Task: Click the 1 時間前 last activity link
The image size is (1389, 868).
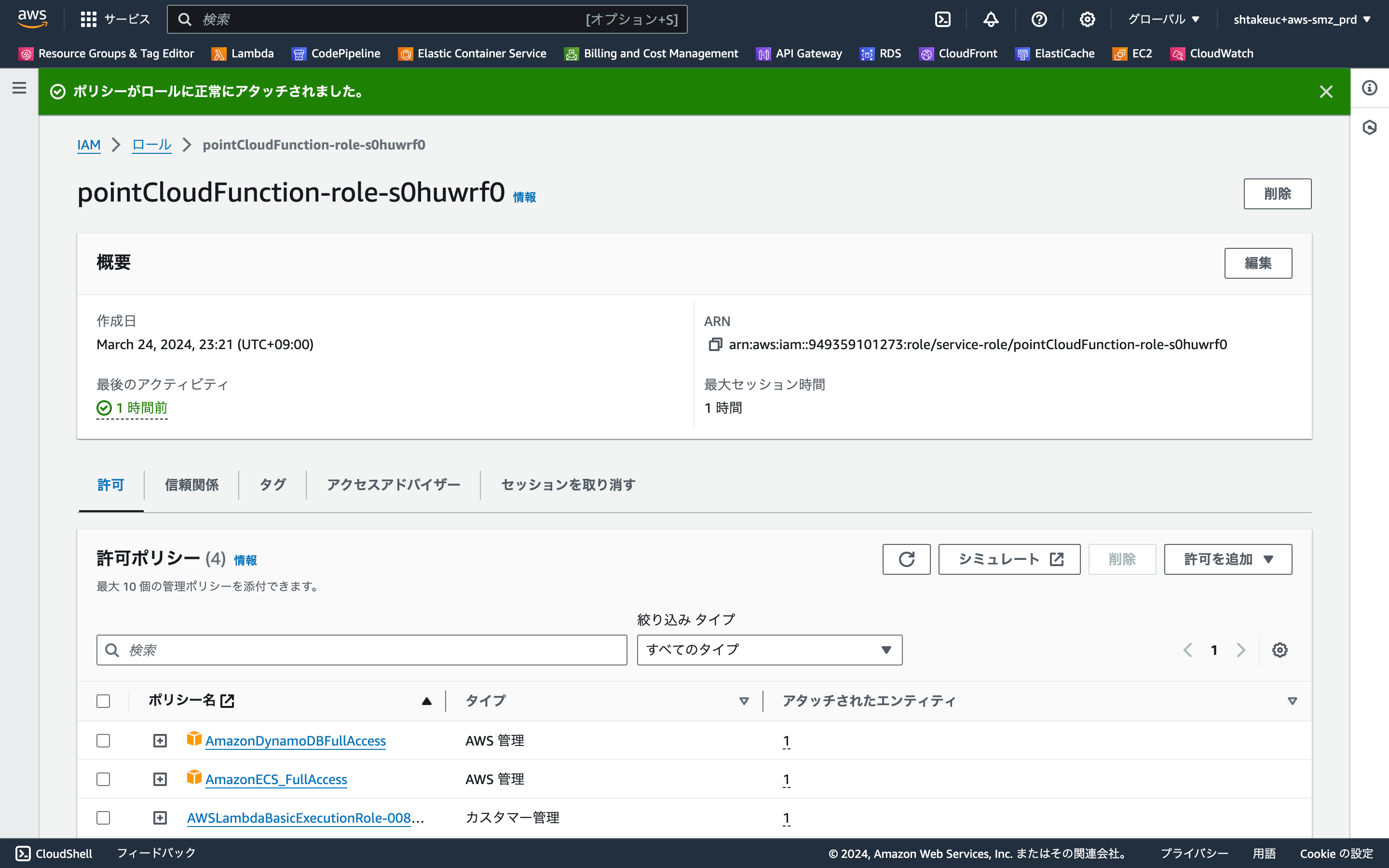Action: pyautogui.click(x=132, y=408)
